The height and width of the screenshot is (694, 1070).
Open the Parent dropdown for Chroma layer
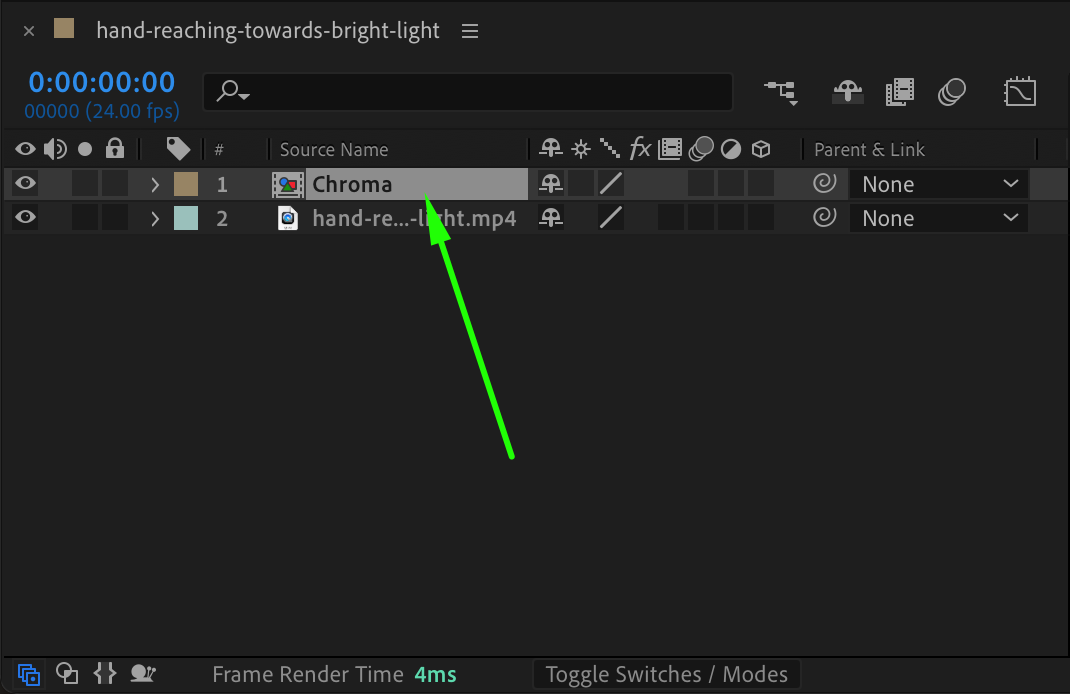coord(938,184)
